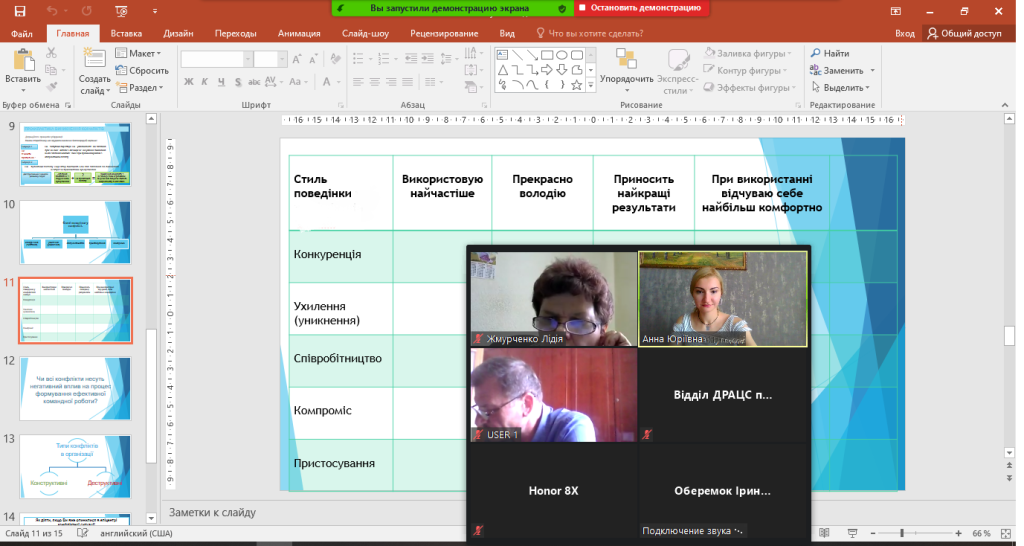Screen dimensions: 1024x546
Task: Click the Undo arrow icon
Action: pos(50,11)
